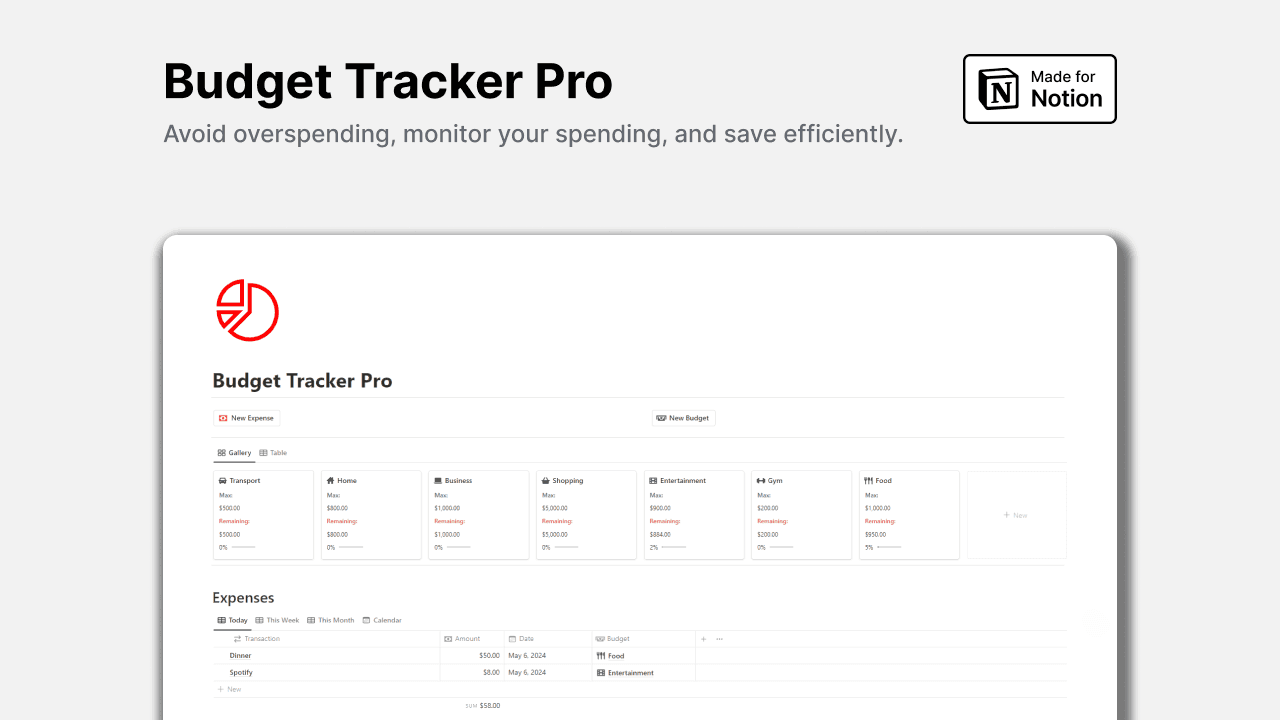Click the New Expense button
The image size is (1280, 720).
pyautogui.click(x=246, y=418)
